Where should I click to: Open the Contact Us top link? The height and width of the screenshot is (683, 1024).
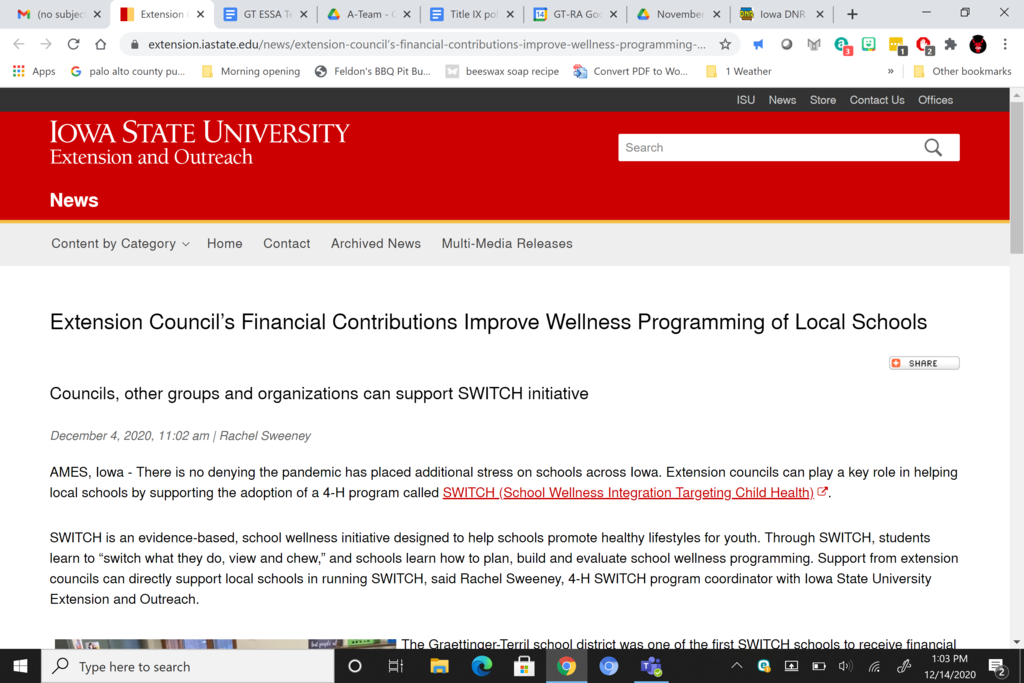click(x=877, y=100)
